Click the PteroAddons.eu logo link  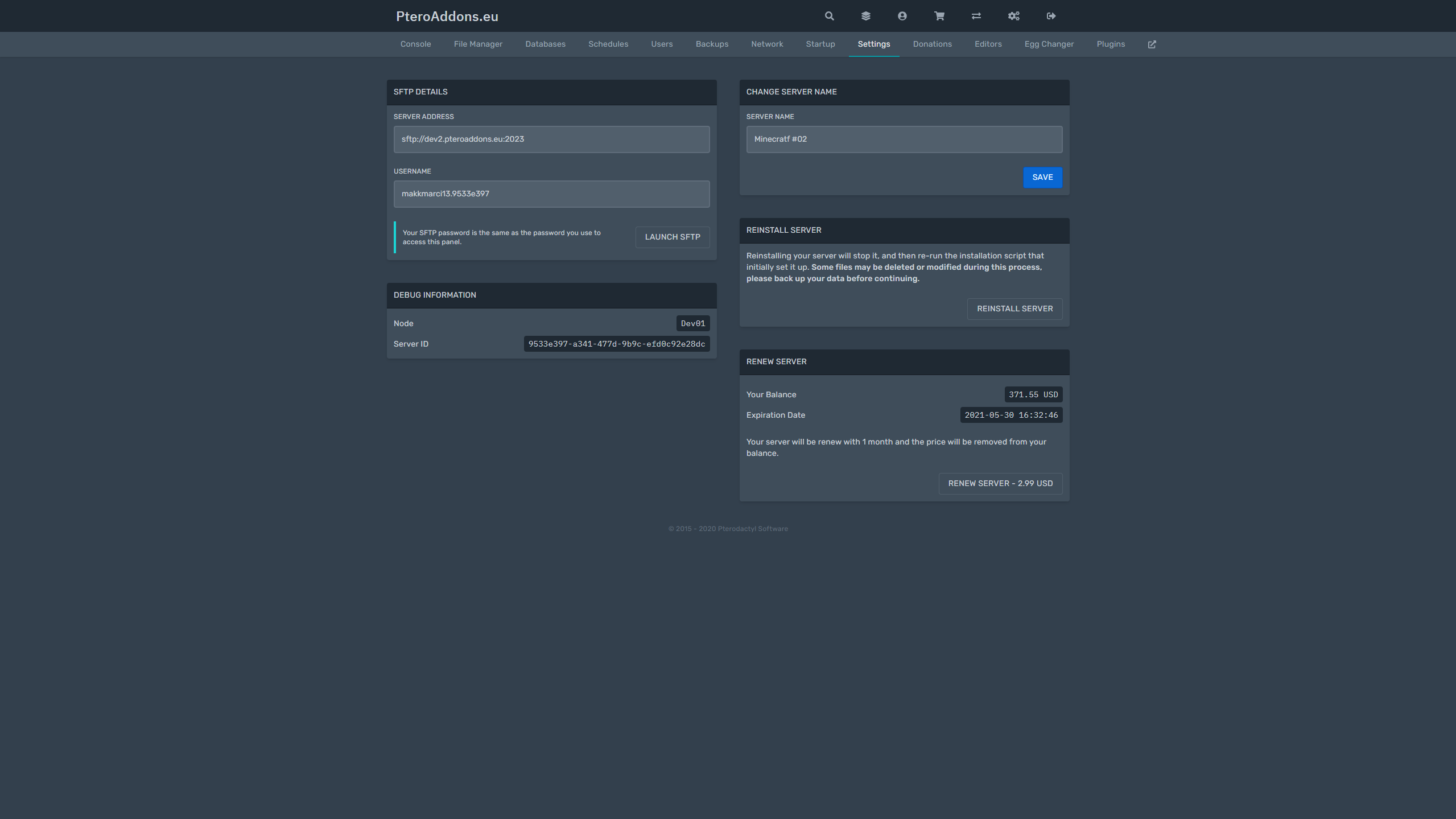[447, 17]
